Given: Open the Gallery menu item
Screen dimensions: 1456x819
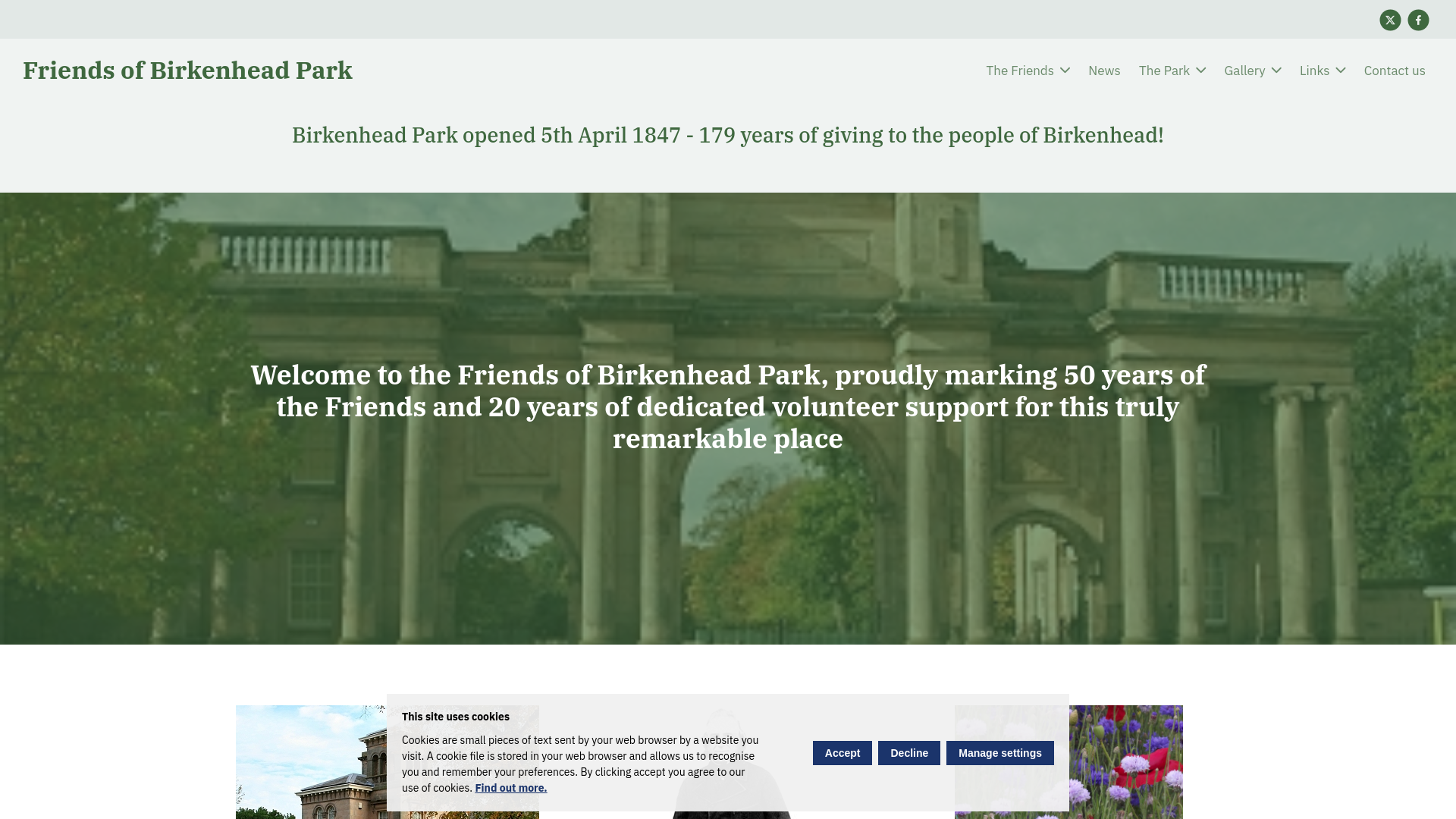Looking at the screenshot, I should coord(1244,71).
